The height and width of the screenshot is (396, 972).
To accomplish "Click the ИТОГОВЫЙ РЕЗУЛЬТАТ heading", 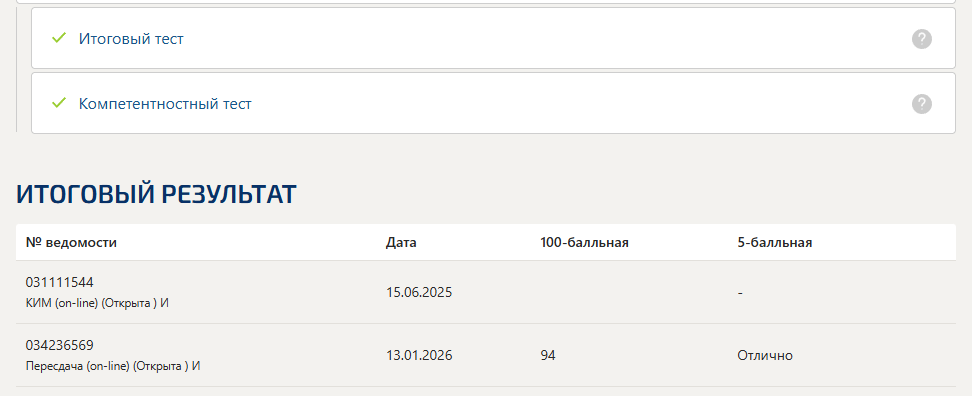I will point(156,194).
